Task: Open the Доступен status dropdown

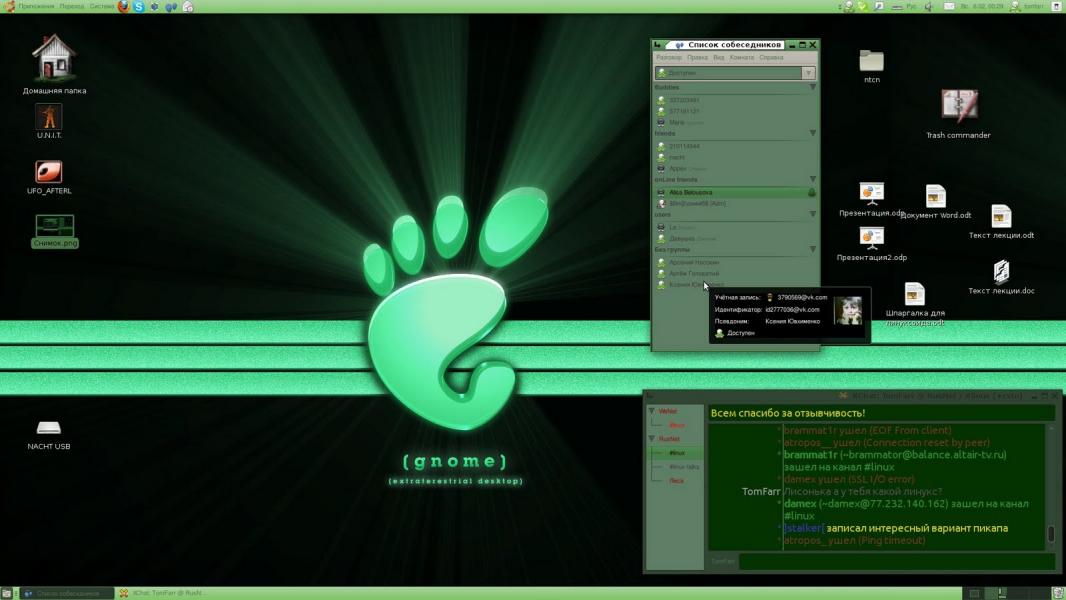Action: pos(735,73)
